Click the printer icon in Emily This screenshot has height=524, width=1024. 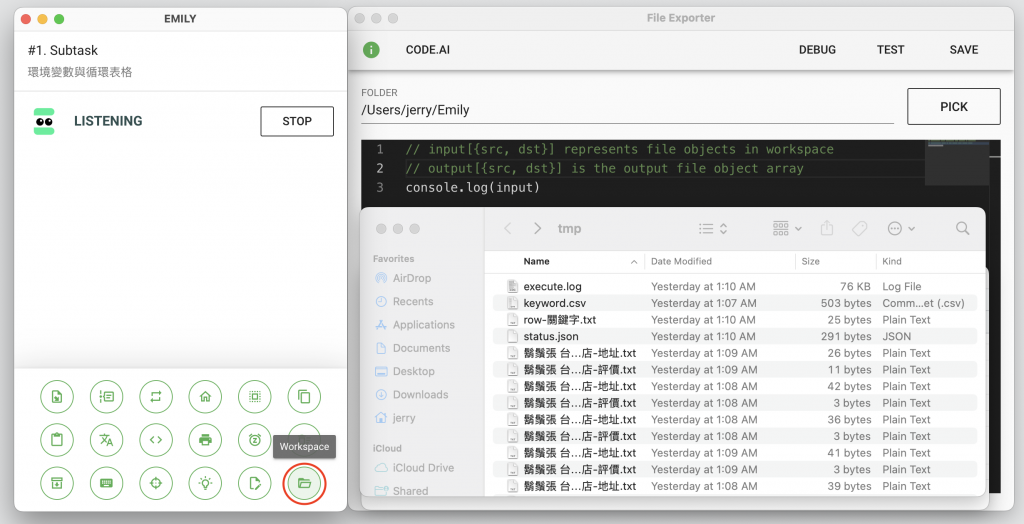pyautogui.click(x=205, y=440)
